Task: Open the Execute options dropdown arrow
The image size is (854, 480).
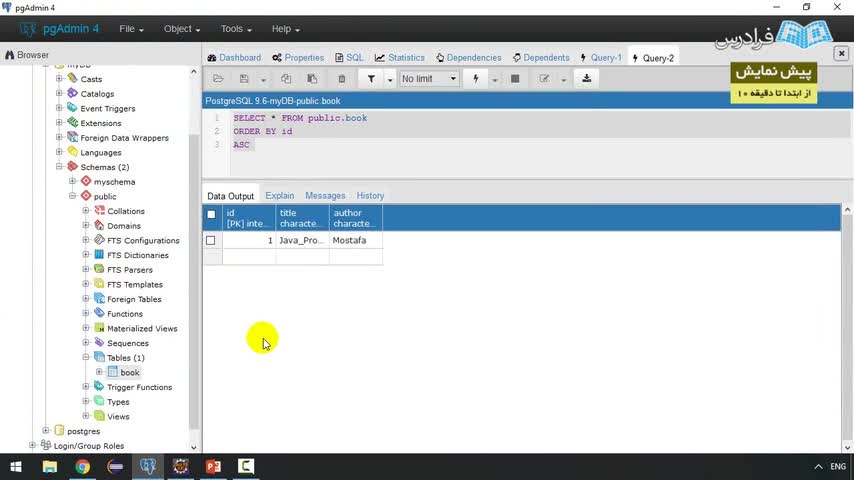Action: point(495,80)
